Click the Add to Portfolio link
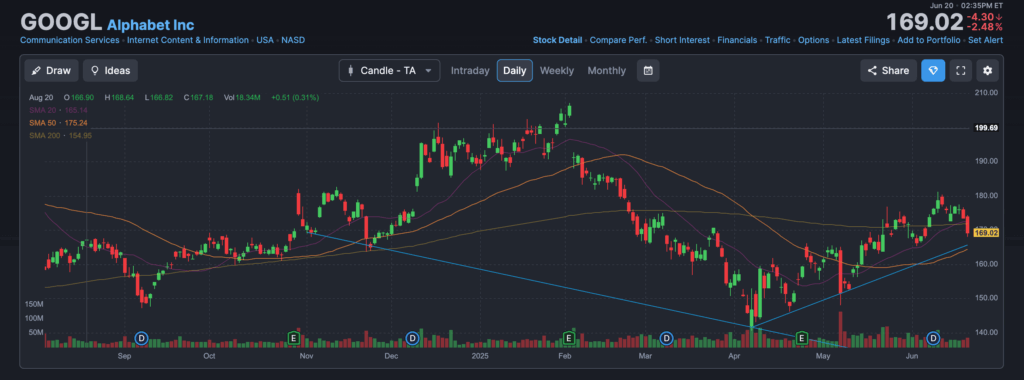 [929, 40]
